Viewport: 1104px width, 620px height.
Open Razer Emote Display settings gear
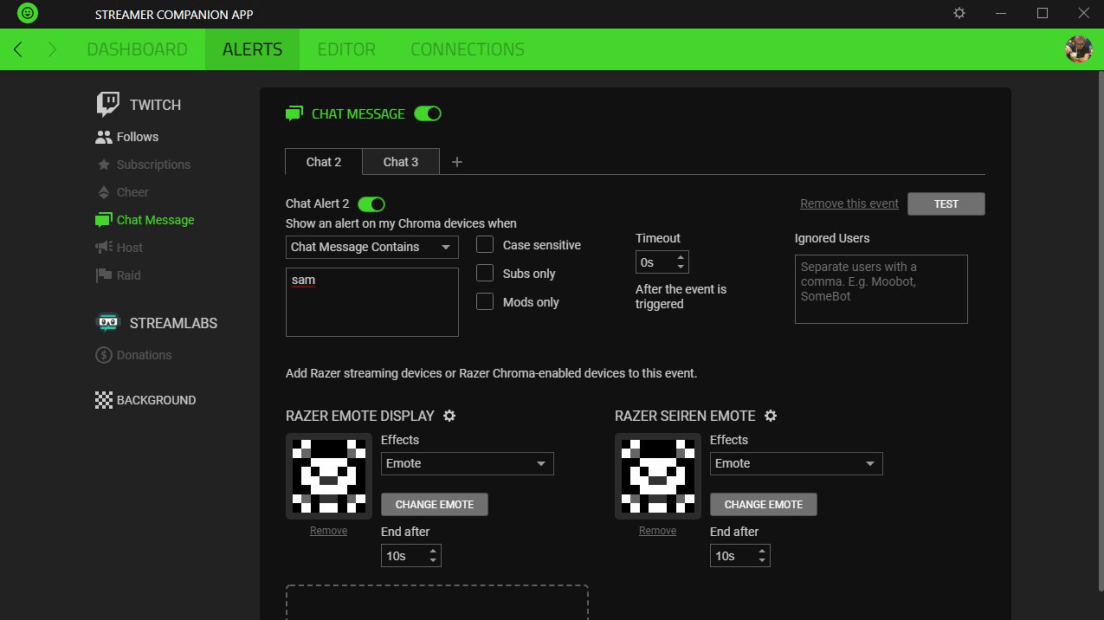450,416
